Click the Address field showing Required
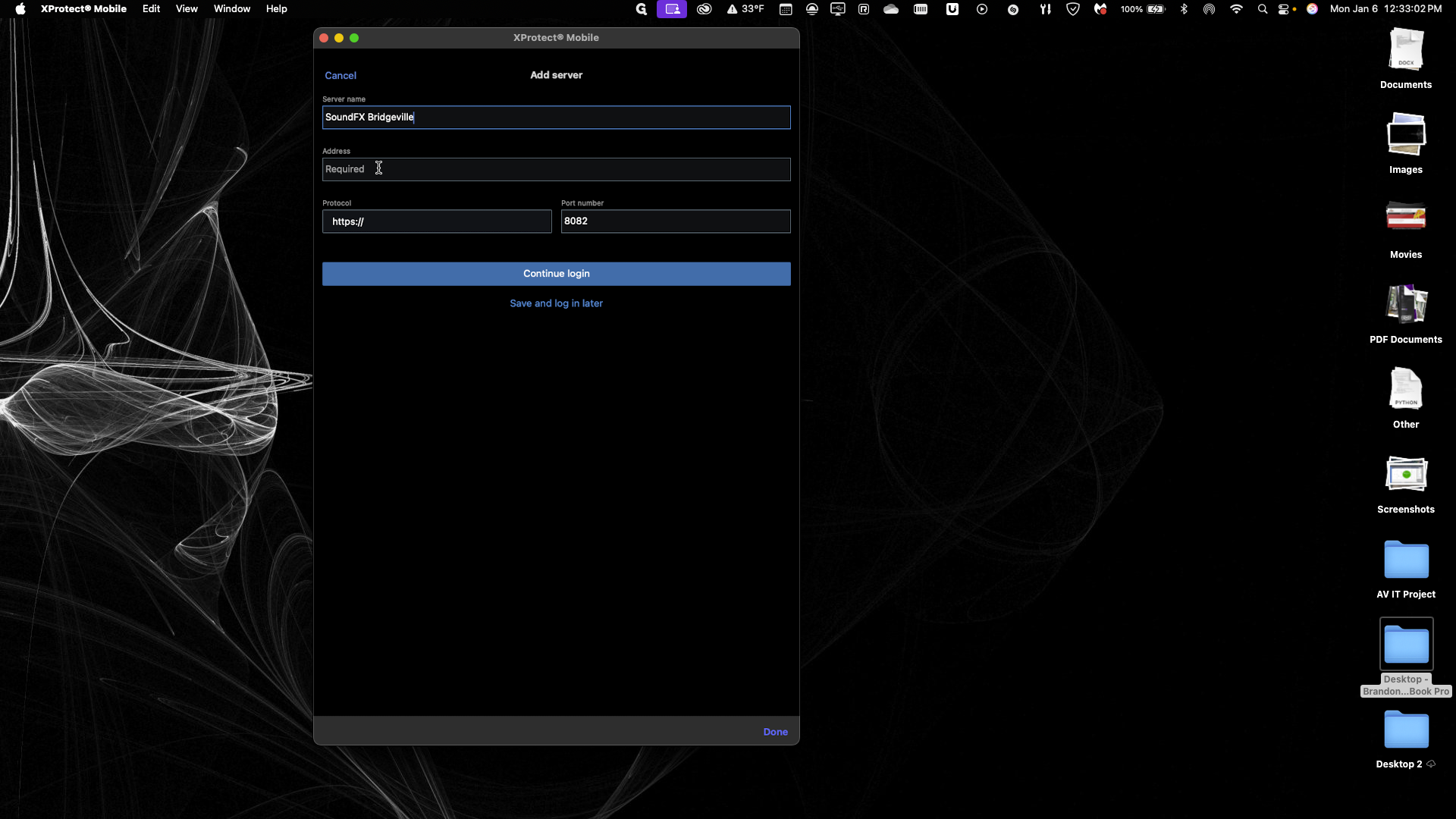 [x=556, y=169]
